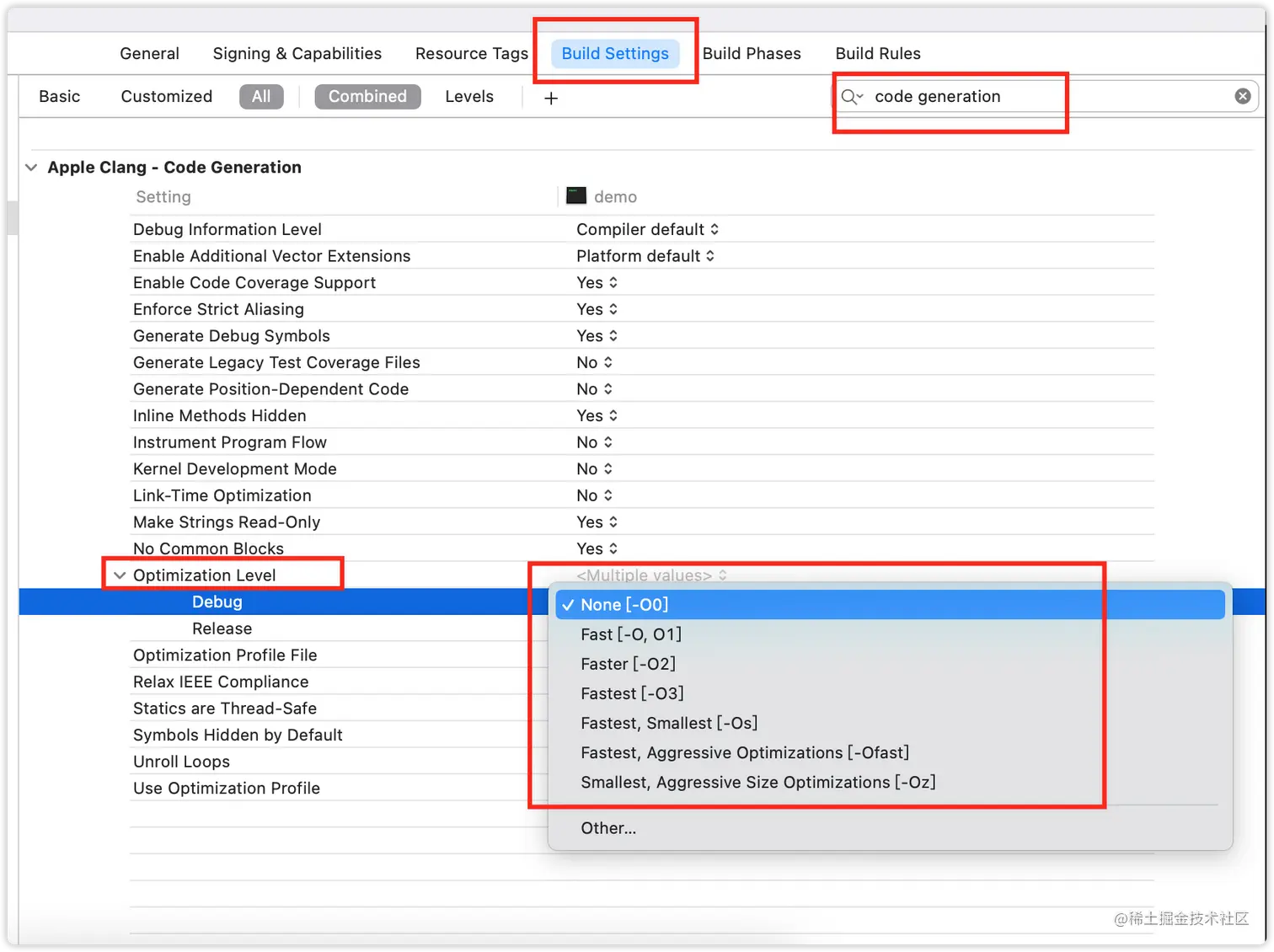
Task: Clear the search field with the X icon
Action: 1242,96
